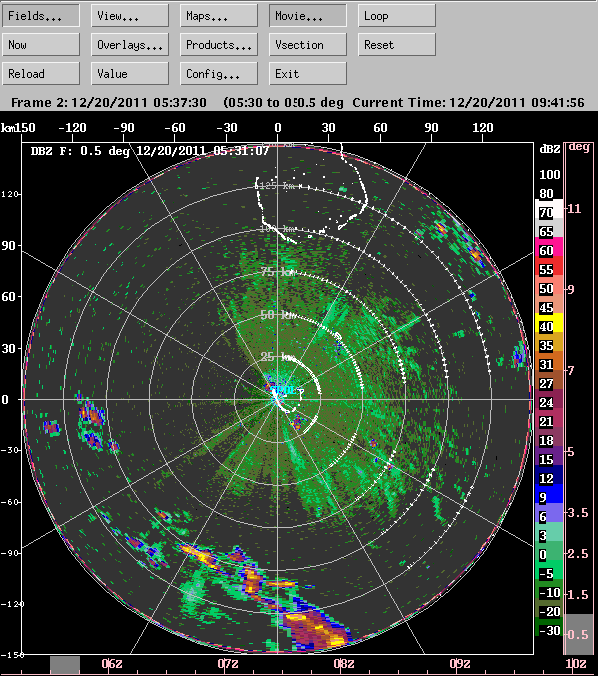Click the radar site center marker
This screenshot has width=598, height=676.
277,400
